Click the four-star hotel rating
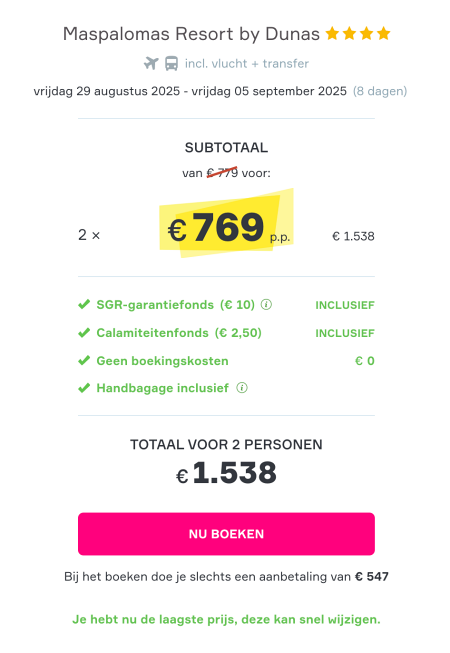The image size is (450, 653). (x=358, y=33)
